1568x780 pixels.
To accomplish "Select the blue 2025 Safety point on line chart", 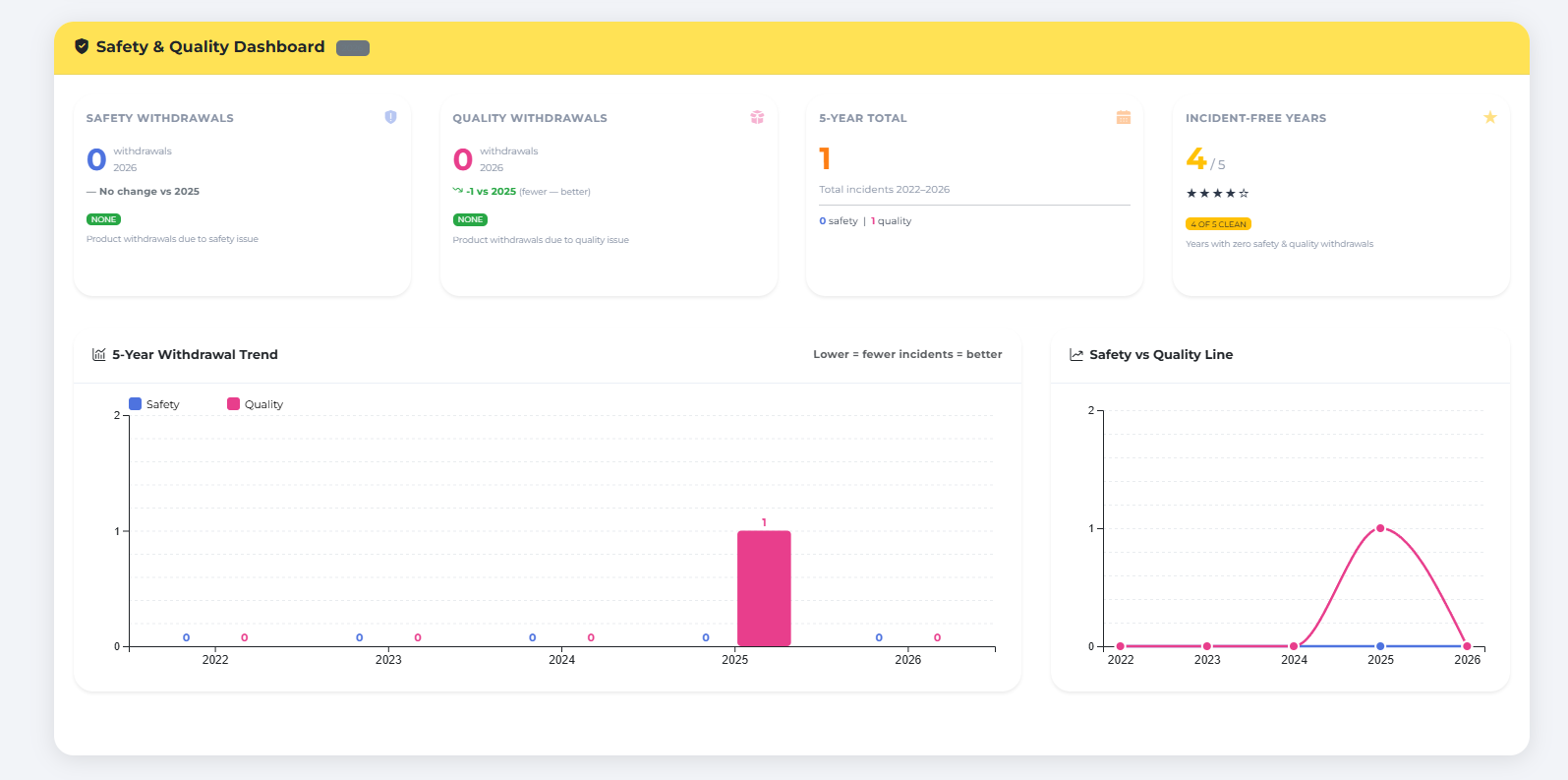I will (1380, 646).
